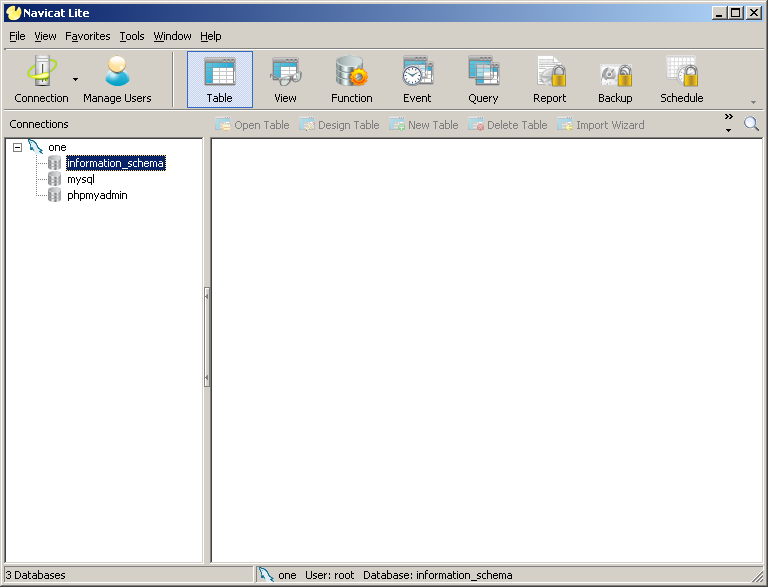
Task: Click the phpmyadmin database cylinder icon
Action: pos(54,195)
